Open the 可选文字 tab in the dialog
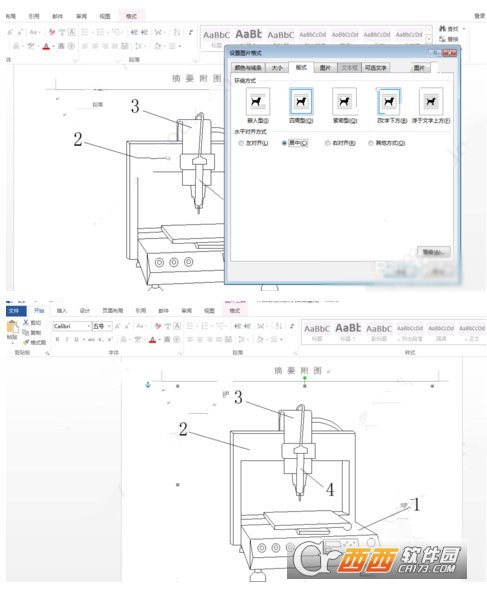Viewport: 487px width, 589px height. 375,68
